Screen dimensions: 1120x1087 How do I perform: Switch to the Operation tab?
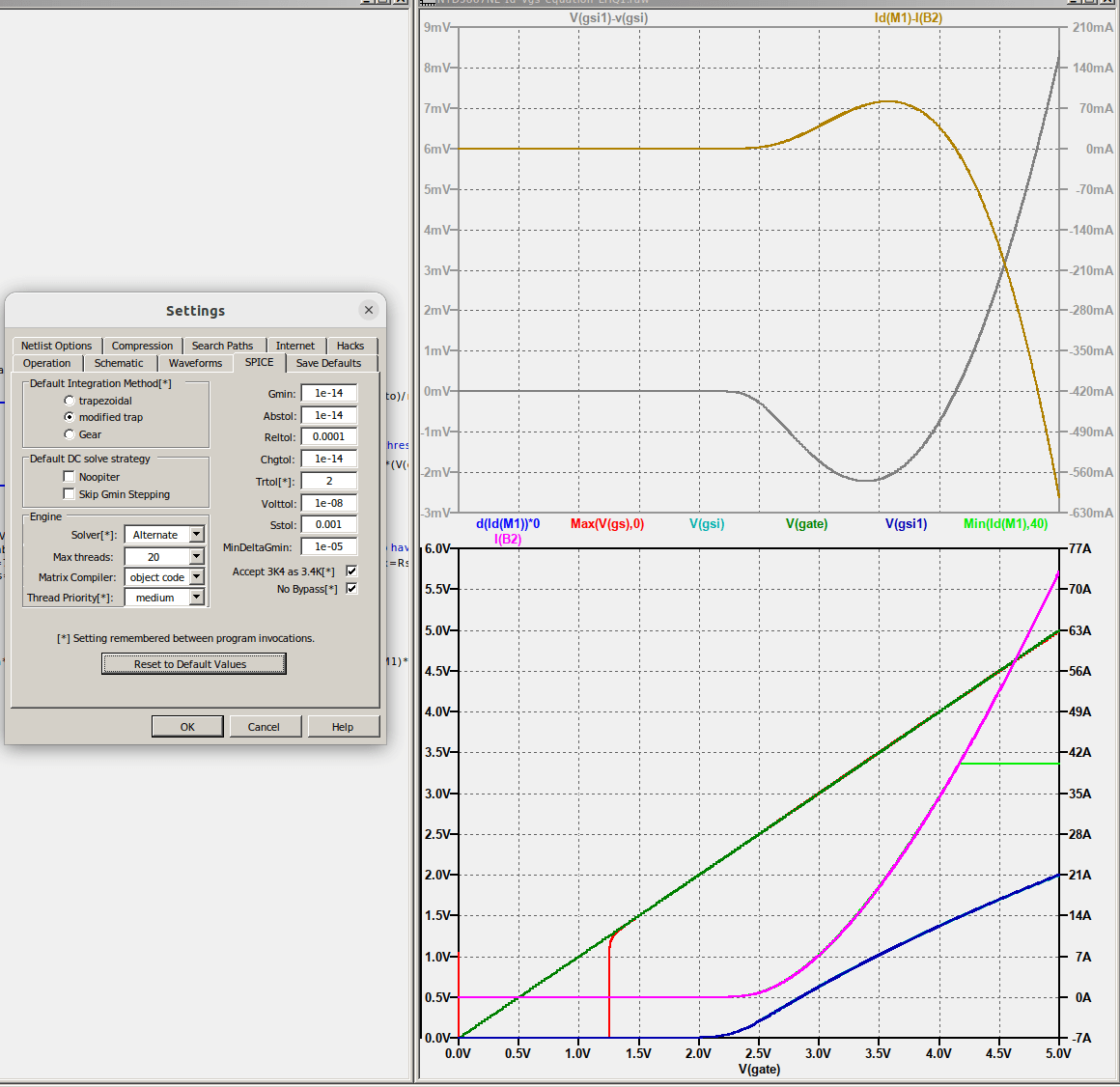click(x=46, y=363)
